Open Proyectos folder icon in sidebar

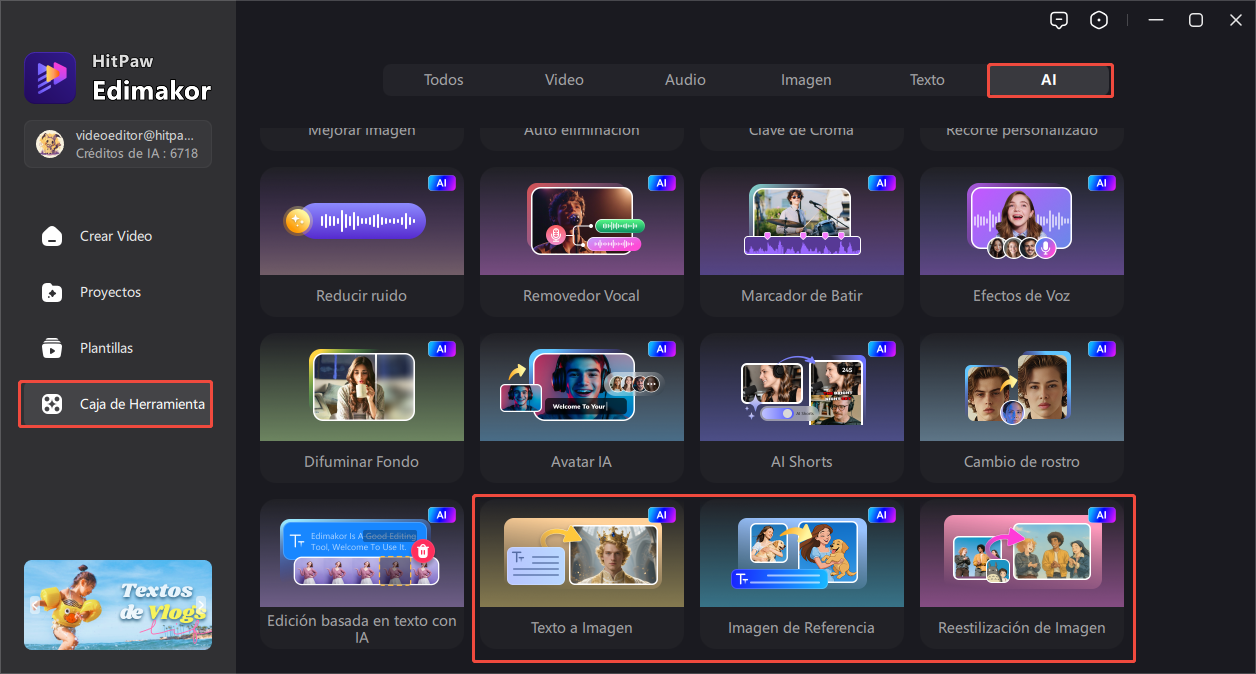[51, 292]
